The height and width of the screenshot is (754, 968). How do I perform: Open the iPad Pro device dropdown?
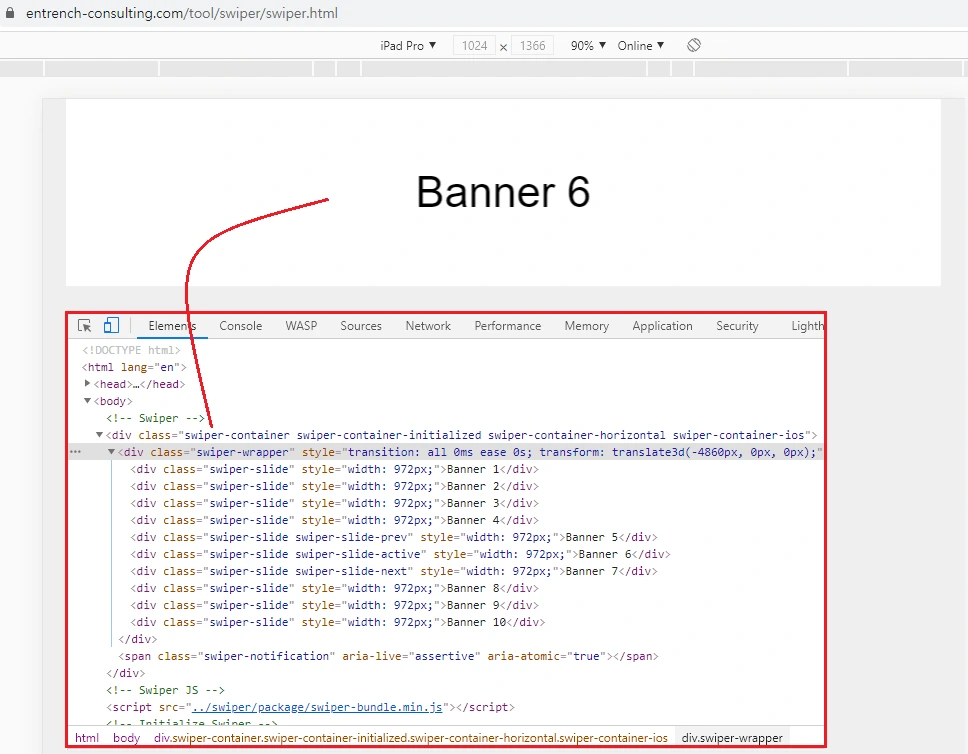point(408,46)
